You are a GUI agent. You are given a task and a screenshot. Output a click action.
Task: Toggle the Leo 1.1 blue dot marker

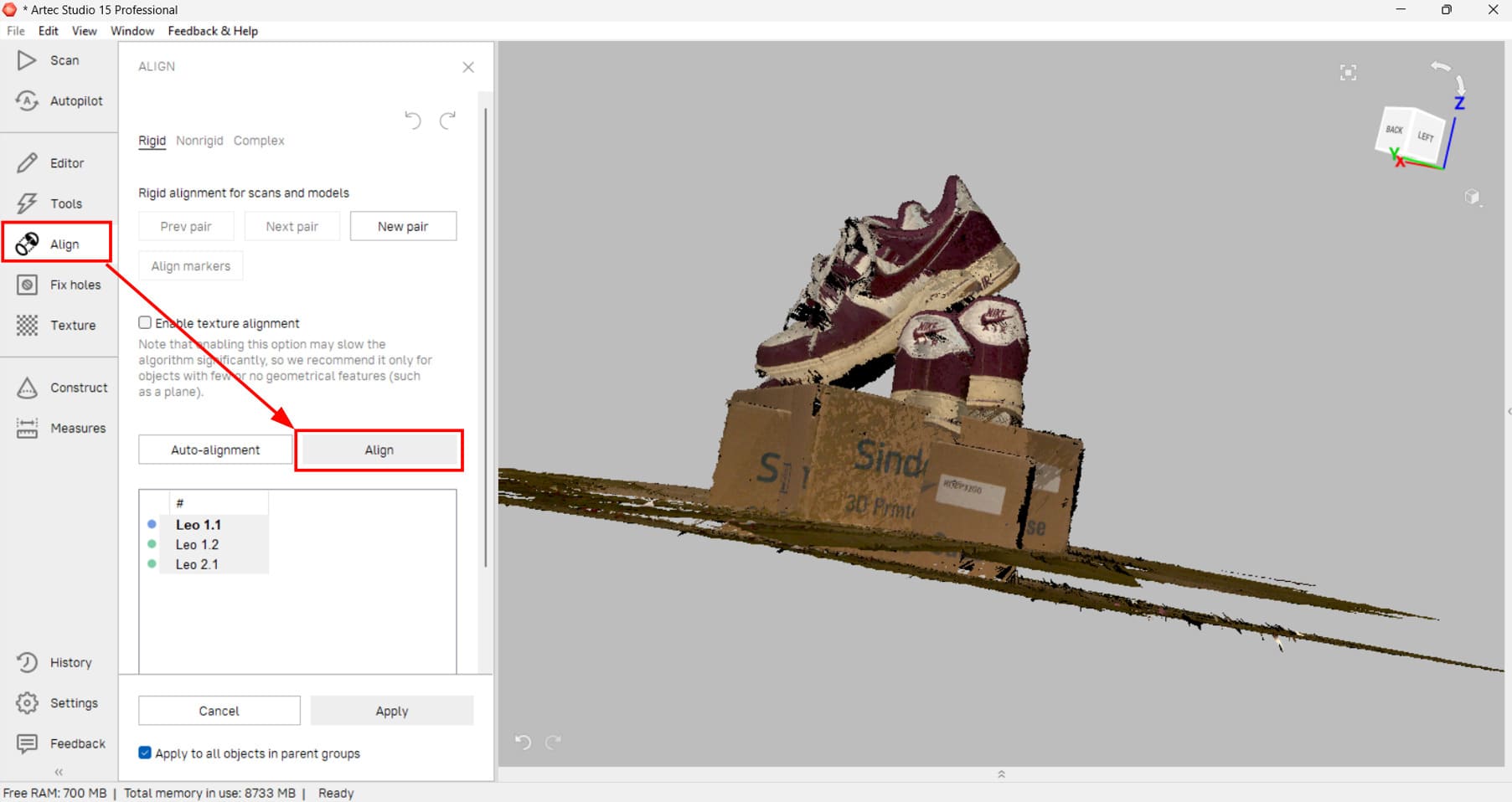click(x=152, y=524)
